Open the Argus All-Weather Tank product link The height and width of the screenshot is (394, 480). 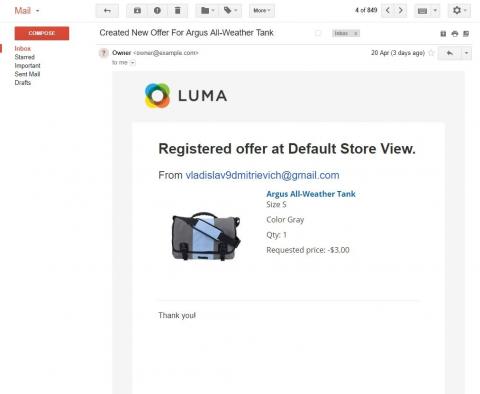tap(311, 194)
